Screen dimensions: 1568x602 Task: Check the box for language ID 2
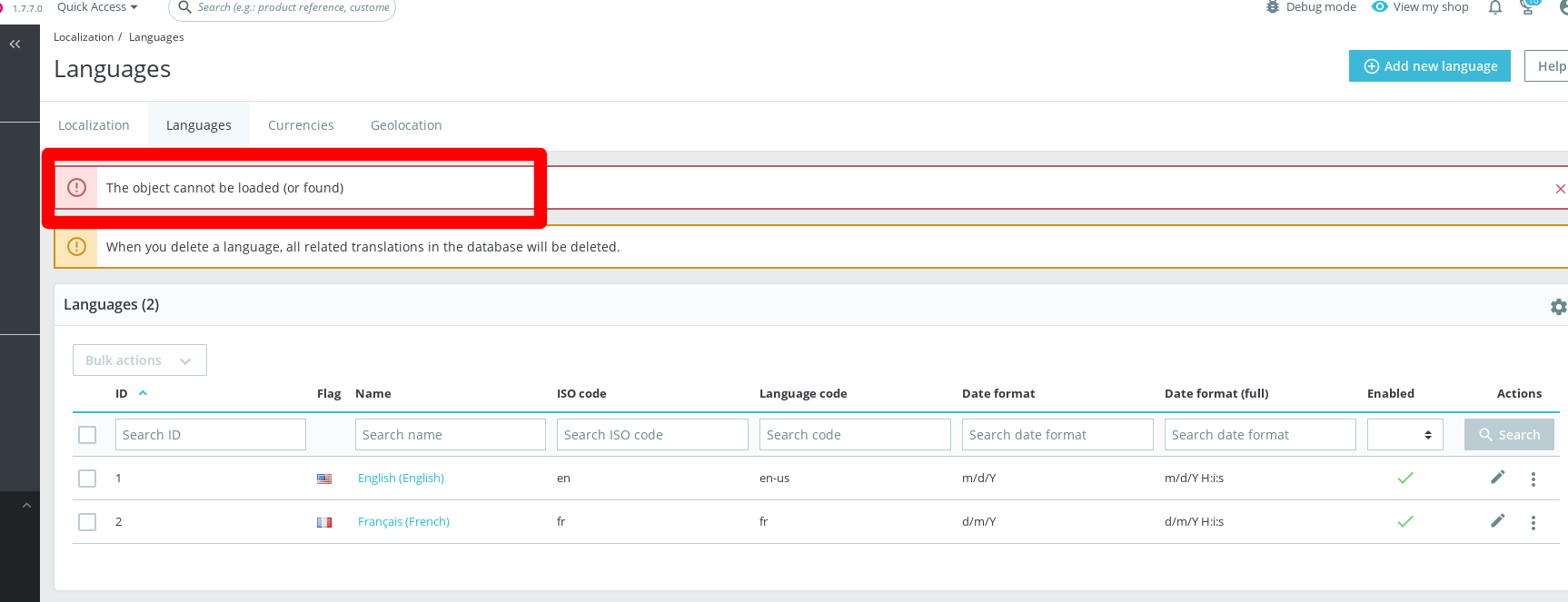click(x=87, y=522)
